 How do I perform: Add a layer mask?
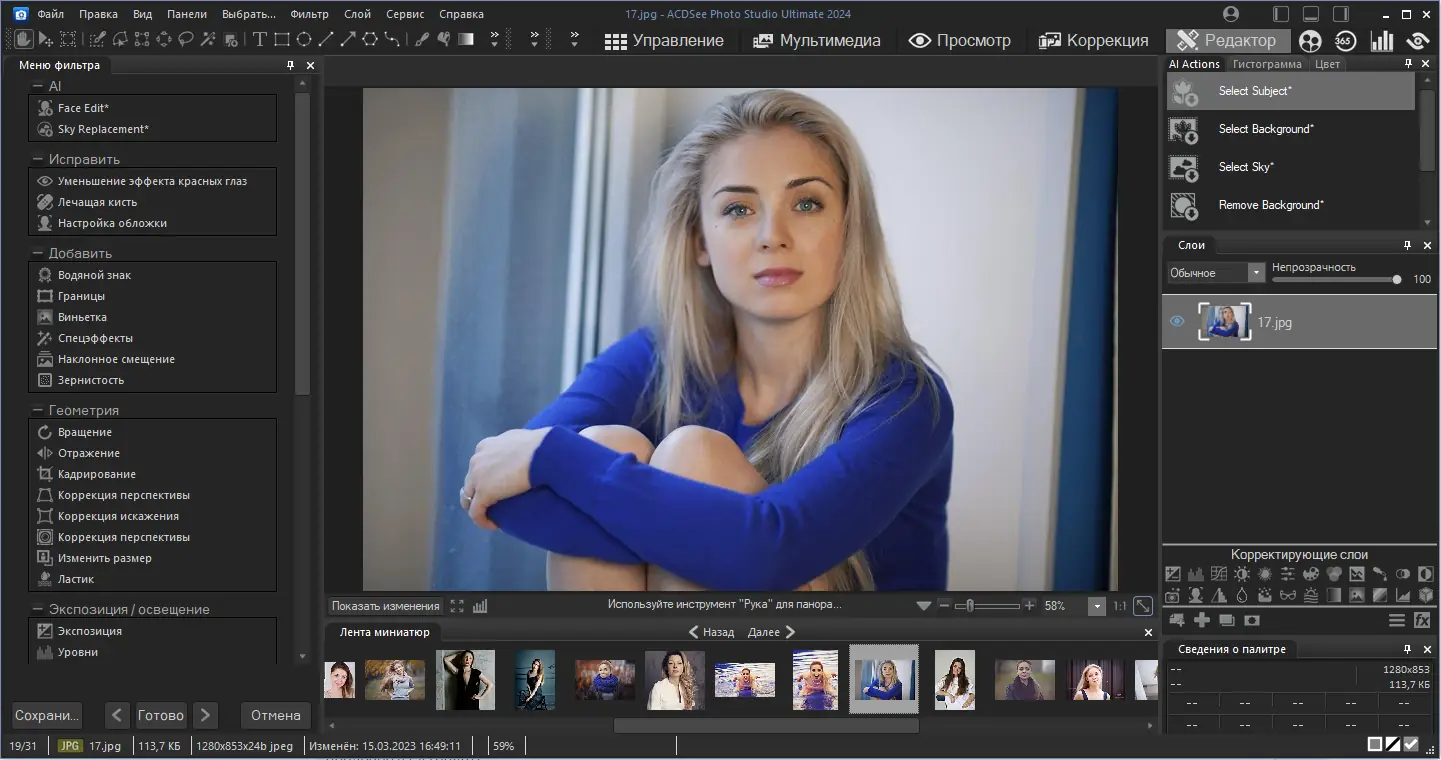pos(1251,621)
